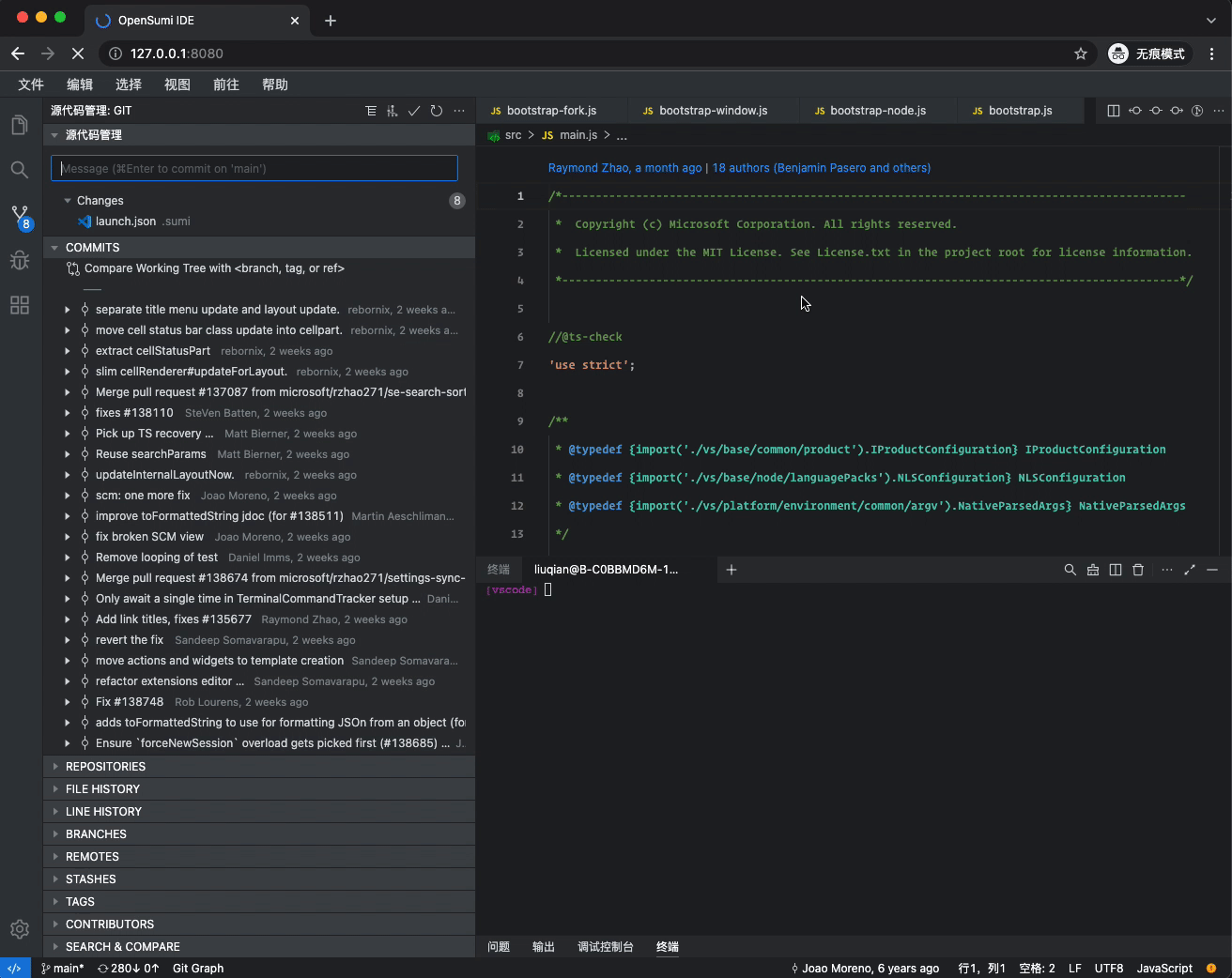The image size is (1232, 978).
Task: Hide the bottom panel with minus icon
Action: click(1212, 570)
